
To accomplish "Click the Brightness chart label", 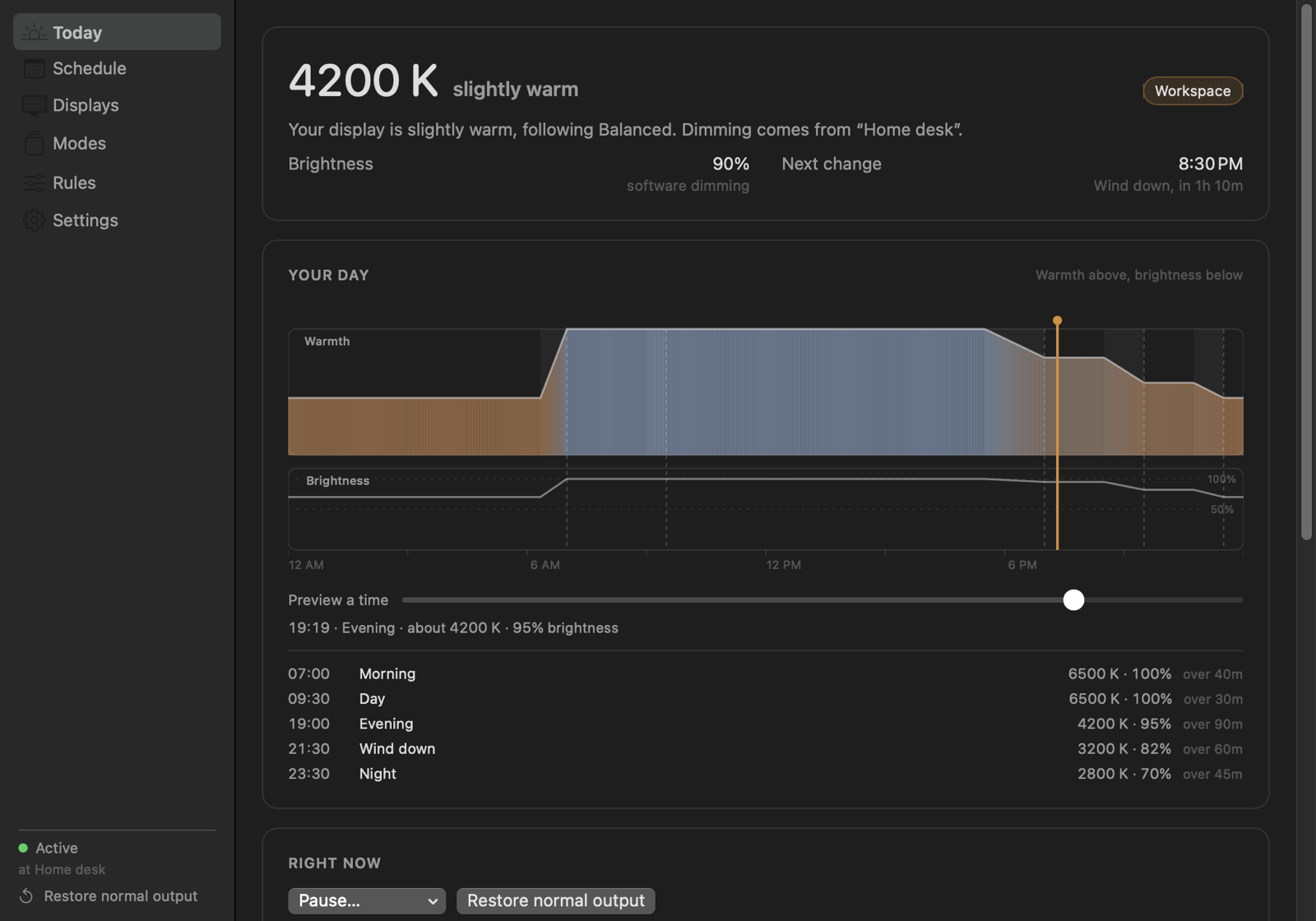I will coord(337,481).
